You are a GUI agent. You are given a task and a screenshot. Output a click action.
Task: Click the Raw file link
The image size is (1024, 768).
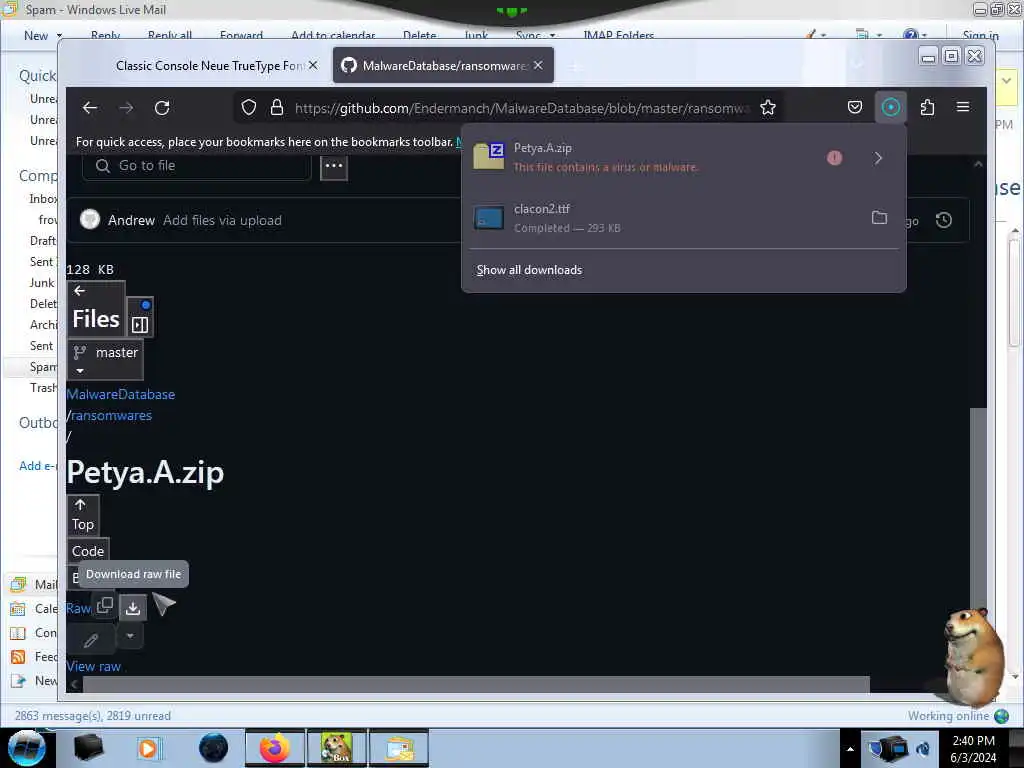tap(78, 609)
